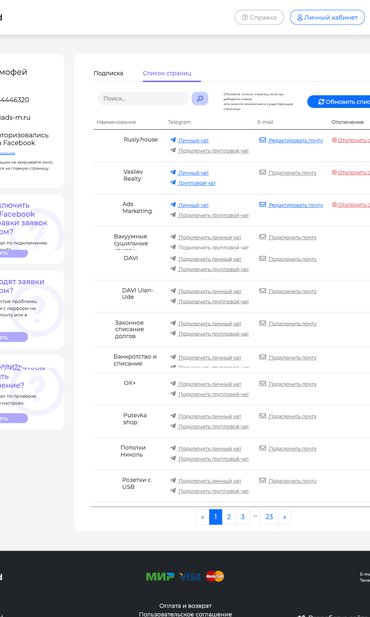370x617 pixels.
Task: Click the МИР payment logo in footer
Action: point(160,576)
